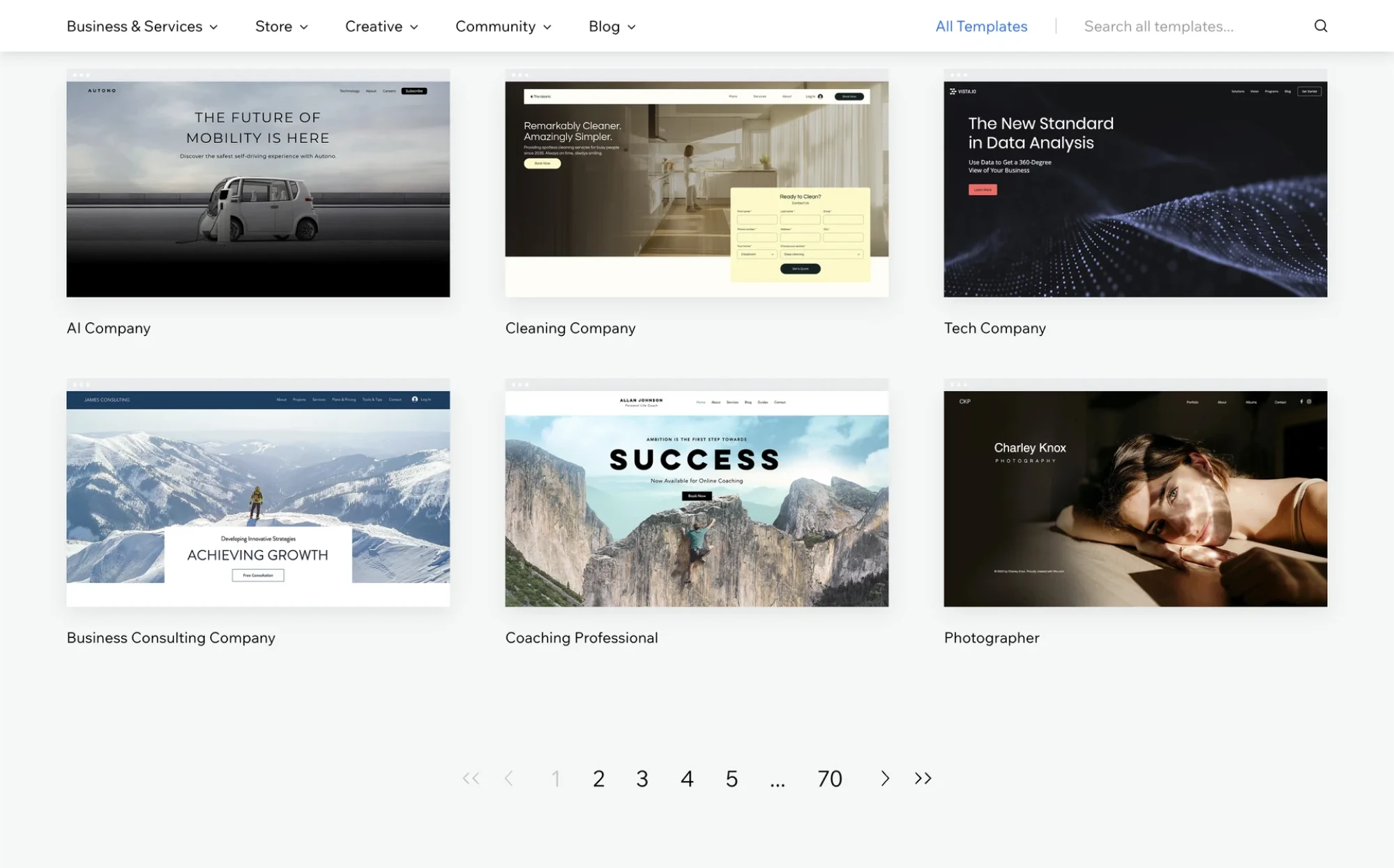
Task: Open the AI Company template preview
Action: (257, 185)
